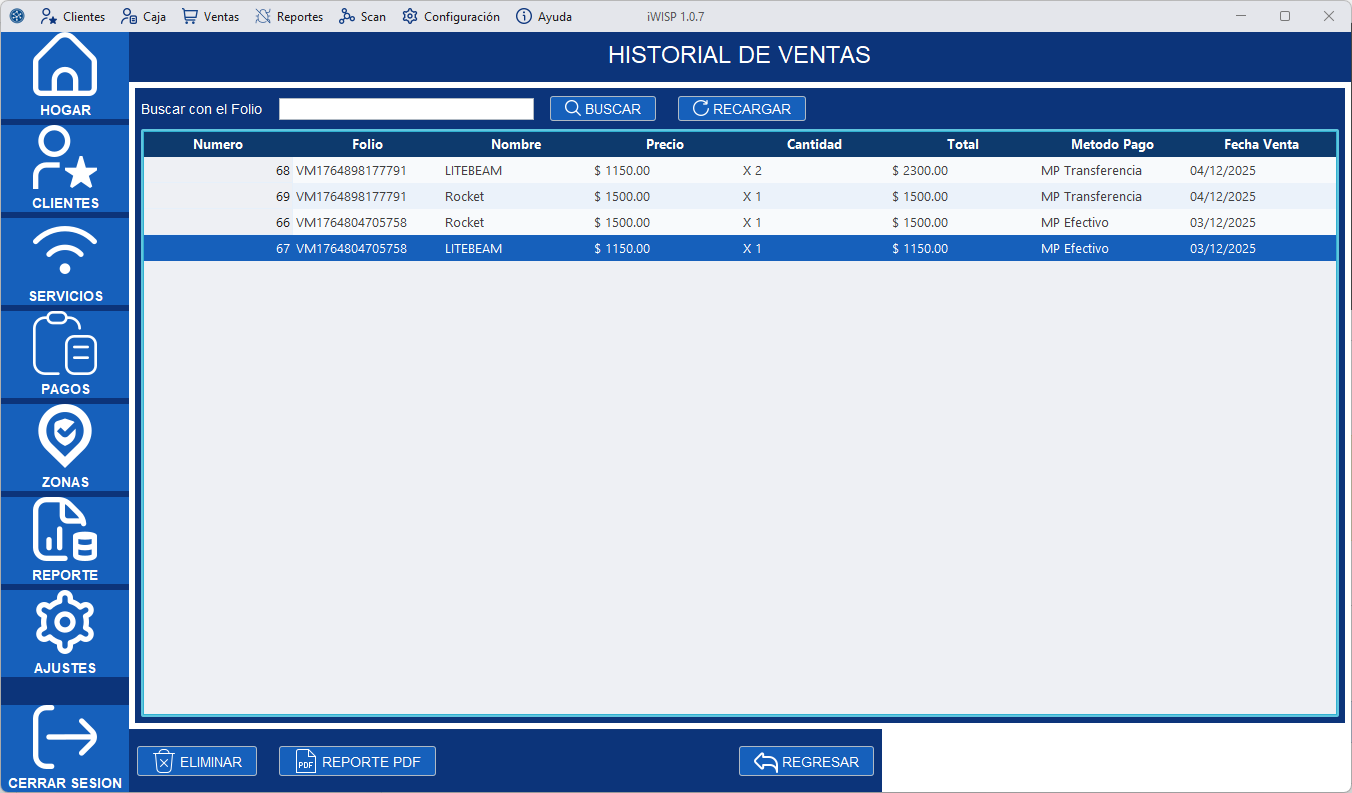Screen dimensions: 1352x793
Task: Open the Scan tool from the toolbar
Action: coord(362,16)
